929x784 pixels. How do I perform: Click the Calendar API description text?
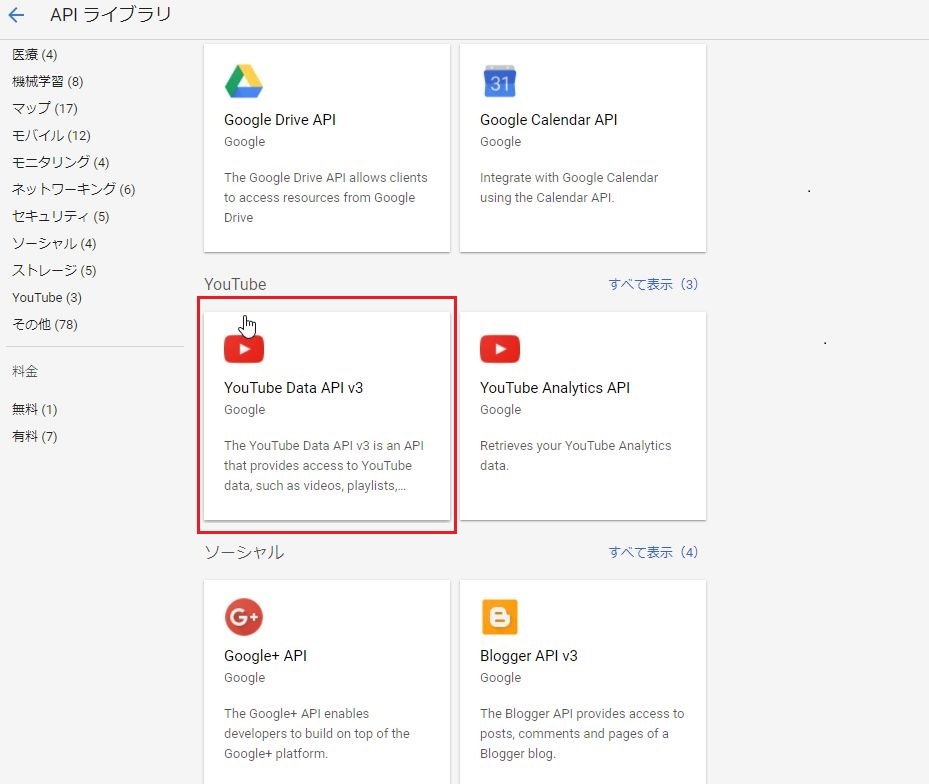click(569, 187)
